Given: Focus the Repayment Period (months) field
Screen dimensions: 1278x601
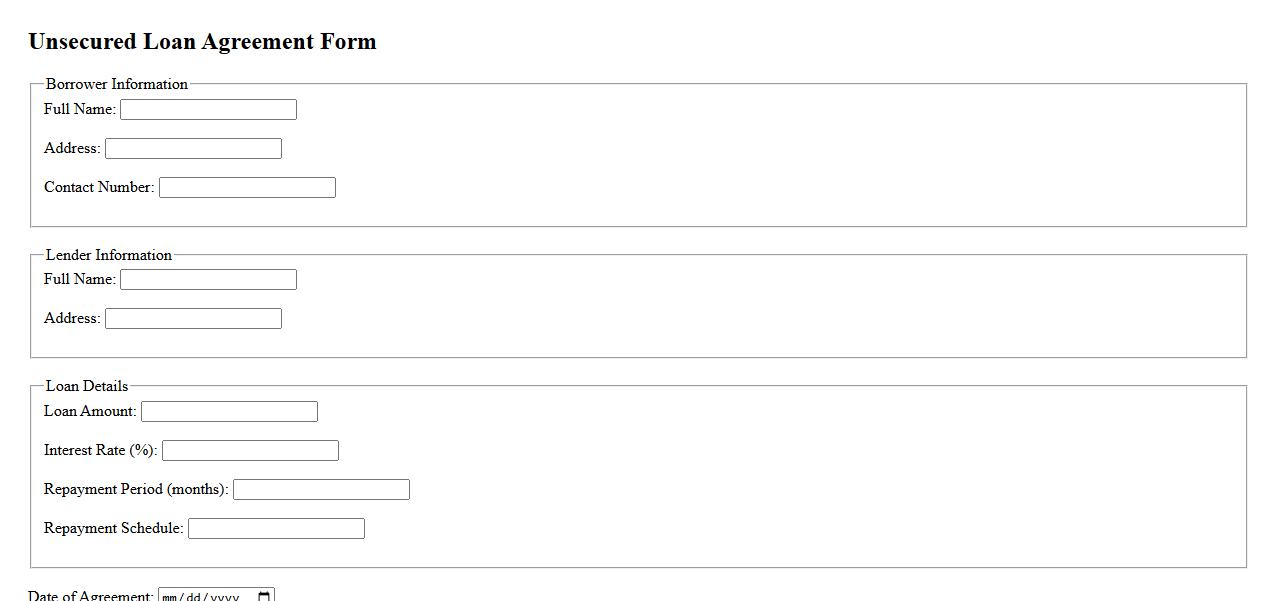Looking at the screenshot, I should point(321,489).
